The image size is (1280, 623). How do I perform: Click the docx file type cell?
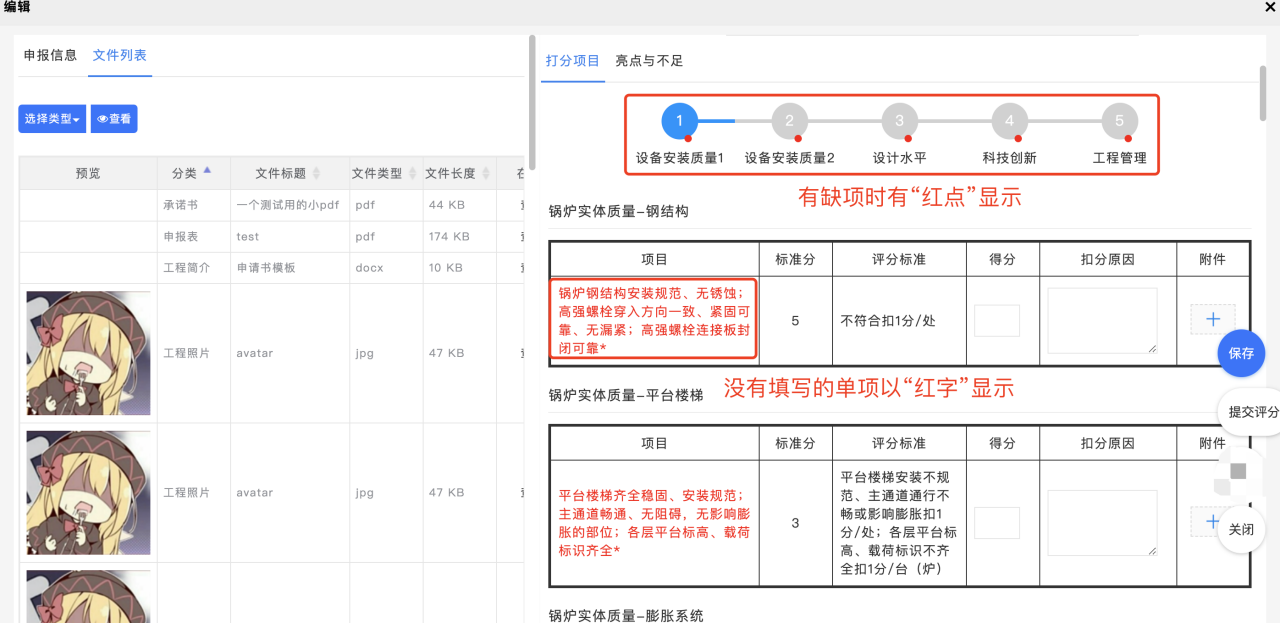385,268
